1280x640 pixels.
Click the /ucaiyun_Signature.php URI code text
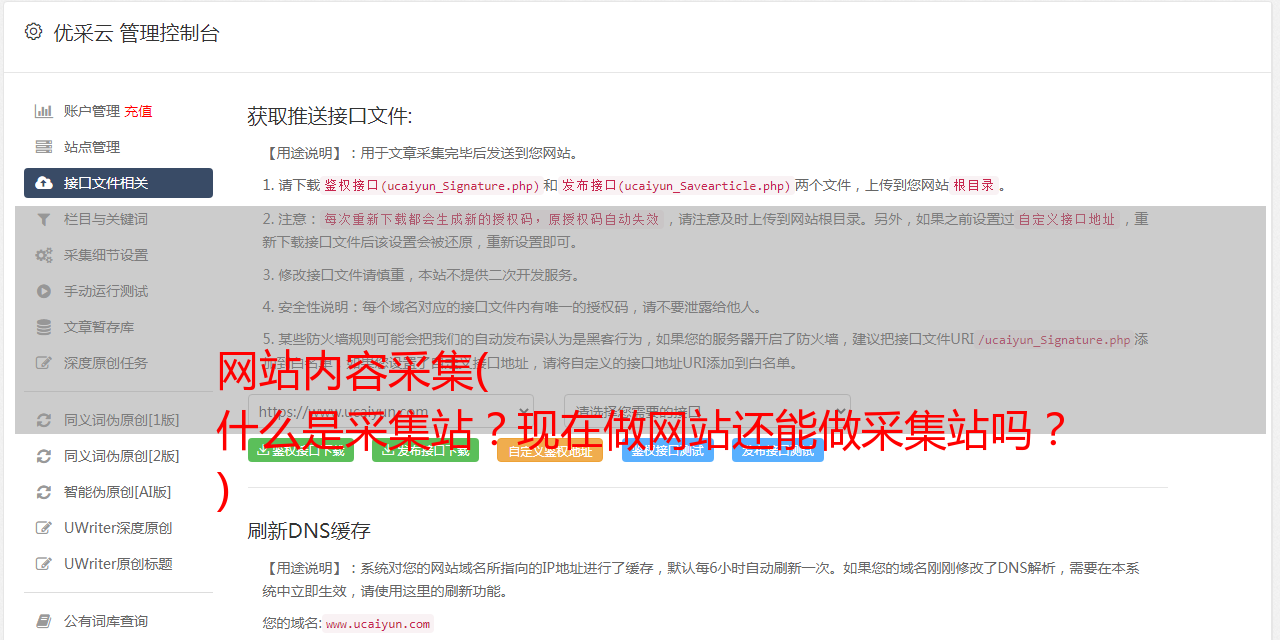[1054, 339]
